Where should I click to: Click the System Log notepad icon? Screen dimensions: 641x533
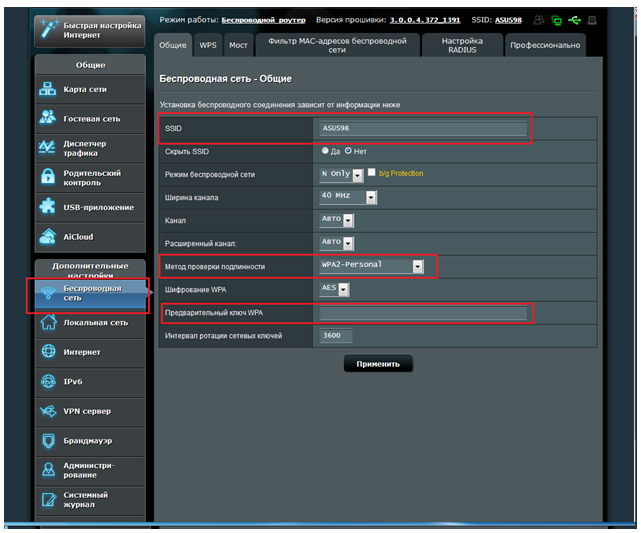[49, 499]
